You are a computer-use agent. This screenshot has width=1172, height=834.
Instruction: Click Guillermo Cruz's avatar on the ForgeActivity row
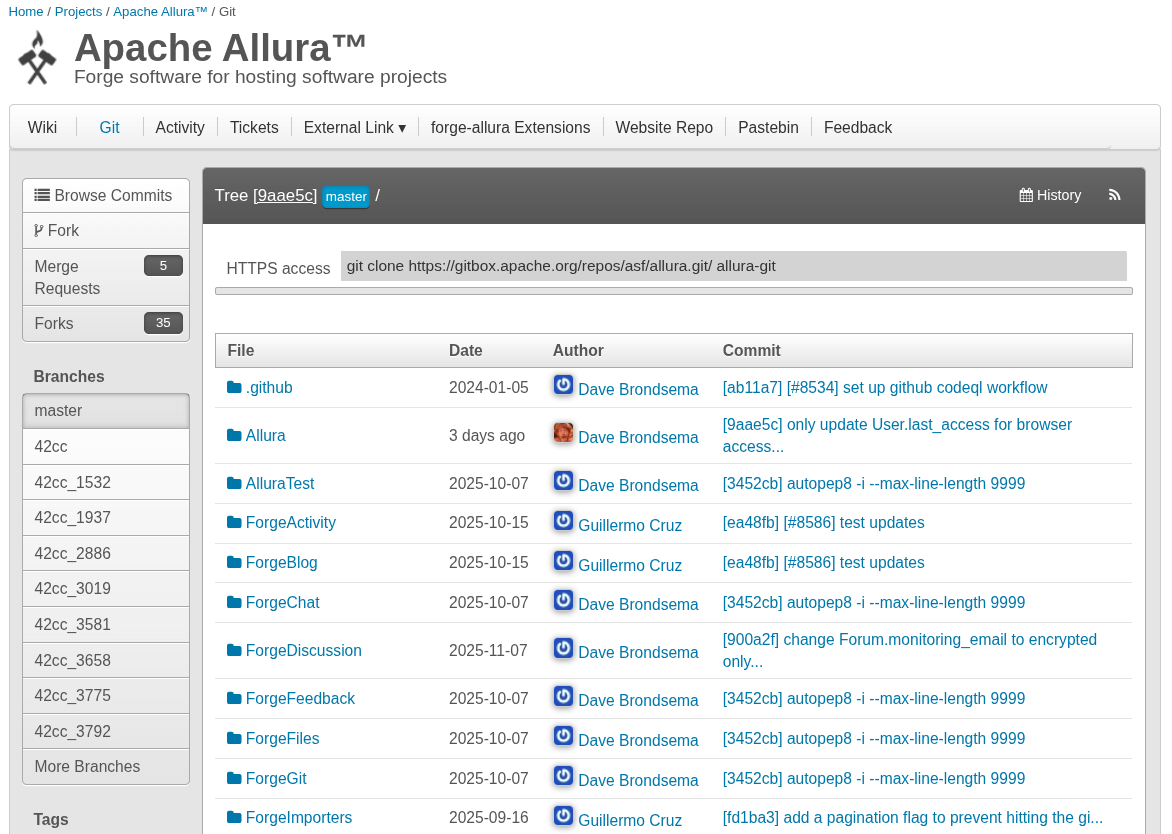(x=562, y=521)
